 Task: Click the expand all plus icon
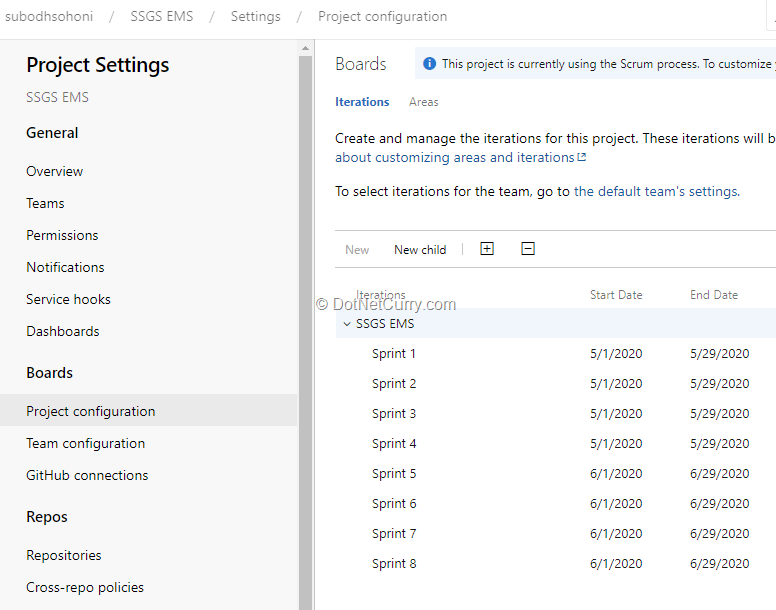pyautogui.click(x=487, y=249)
